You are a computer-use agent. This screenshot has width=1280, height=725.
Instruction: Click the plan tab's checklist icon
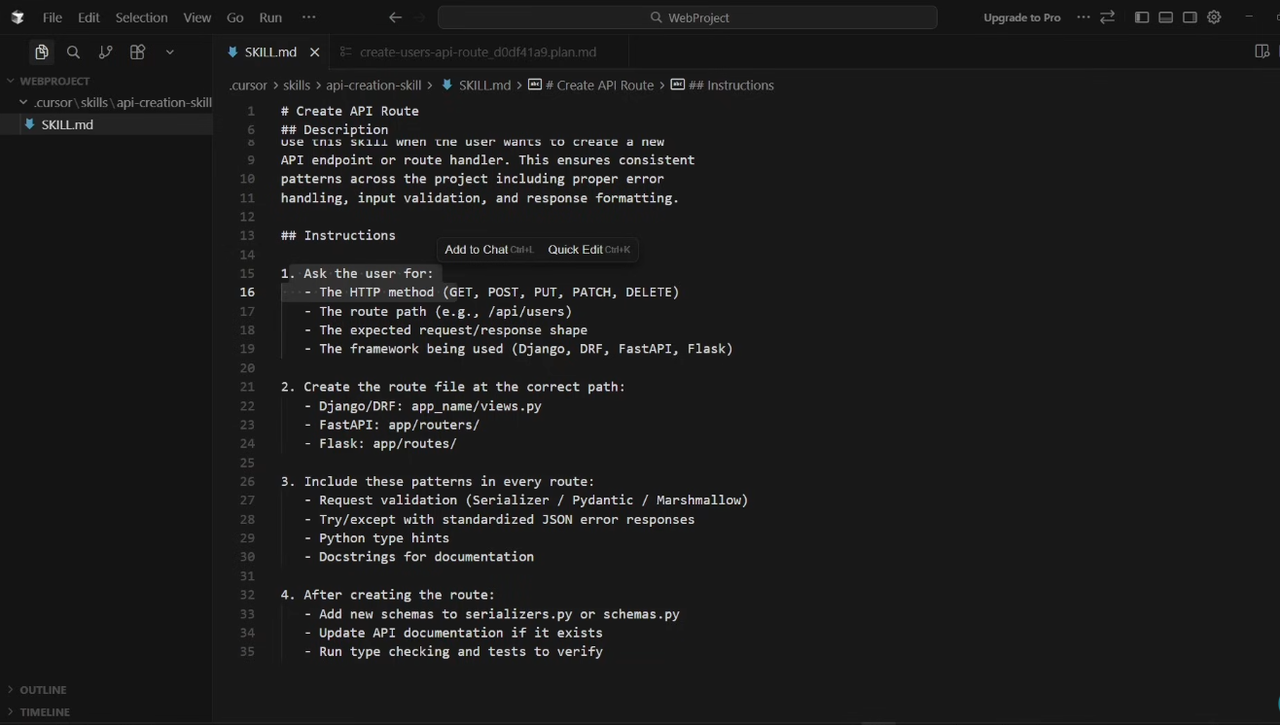(346, 52)
